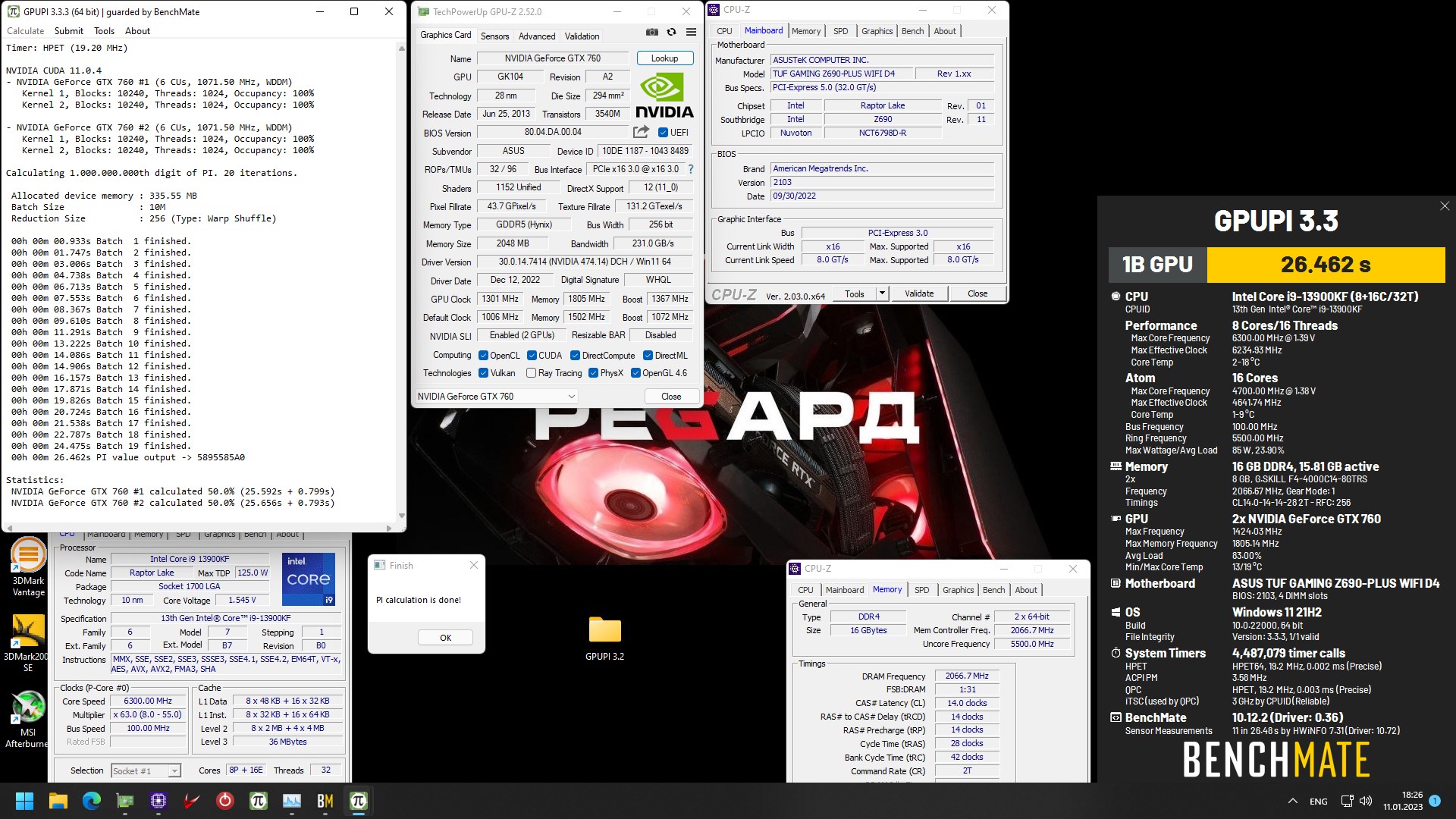Open BenchMate from the taskbar
1456x819 pixels.
coord(325,801)
